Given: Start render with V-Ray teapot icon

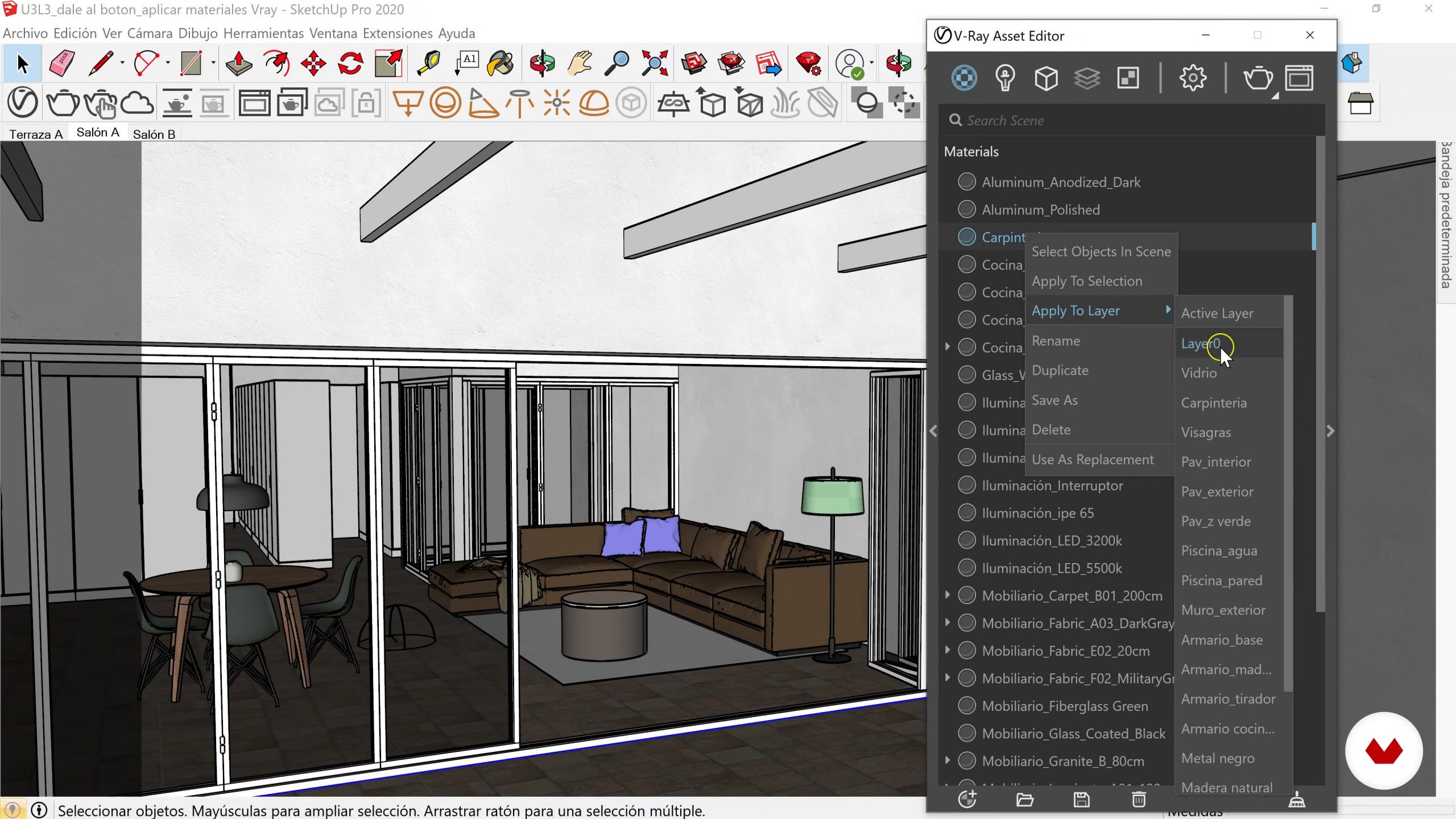Looking at the screenshot, I should click(x=63, y=103).
